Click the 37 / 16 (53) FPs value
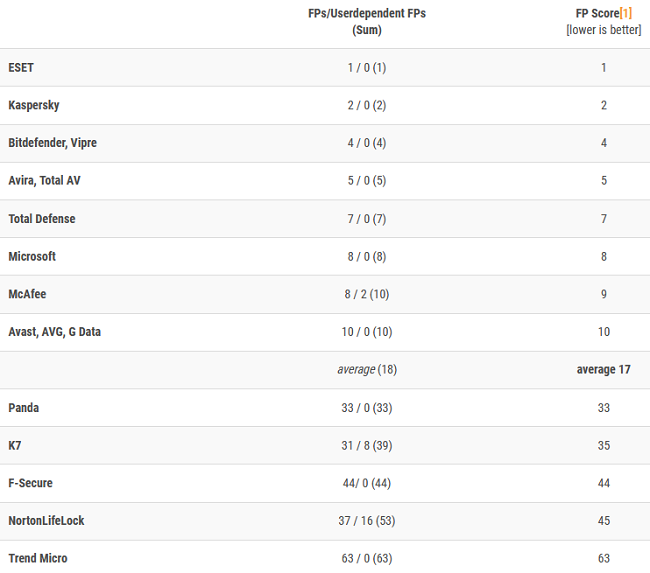 (x=367, y=521)
